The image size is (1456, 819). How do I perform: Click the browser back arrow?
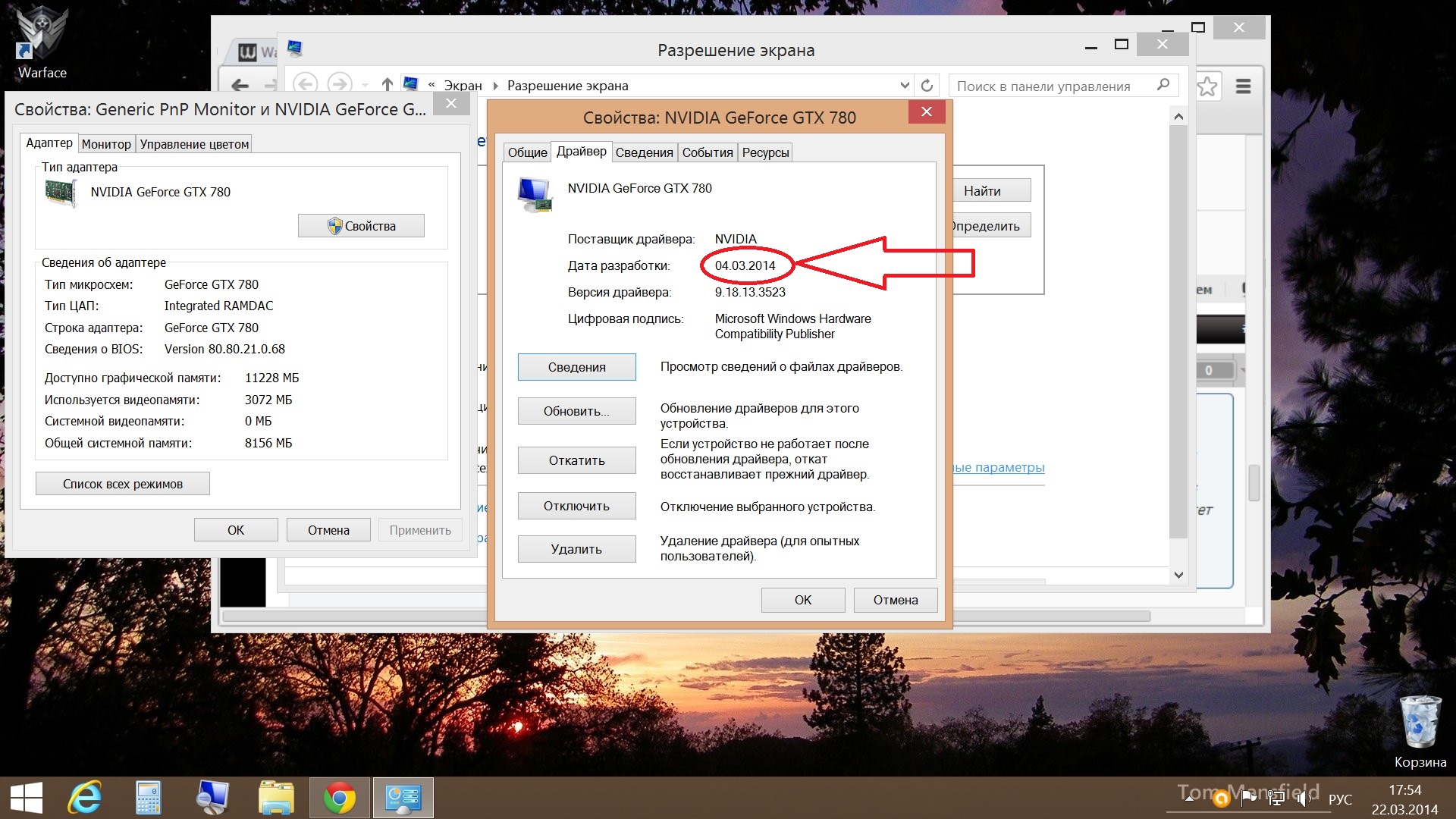point(240,85)
